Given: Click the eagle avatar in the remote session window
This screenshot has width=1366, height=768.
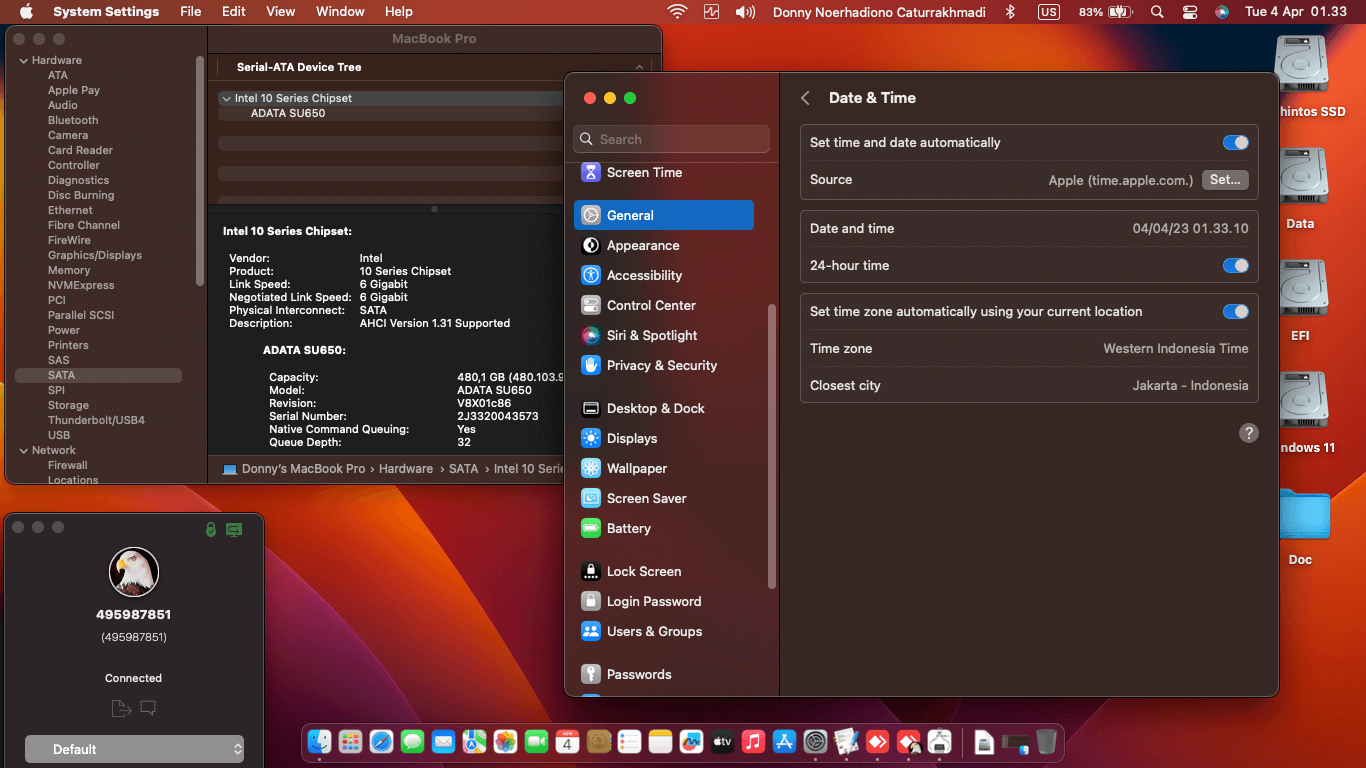Looking at the screenshot, I should 134,572.
